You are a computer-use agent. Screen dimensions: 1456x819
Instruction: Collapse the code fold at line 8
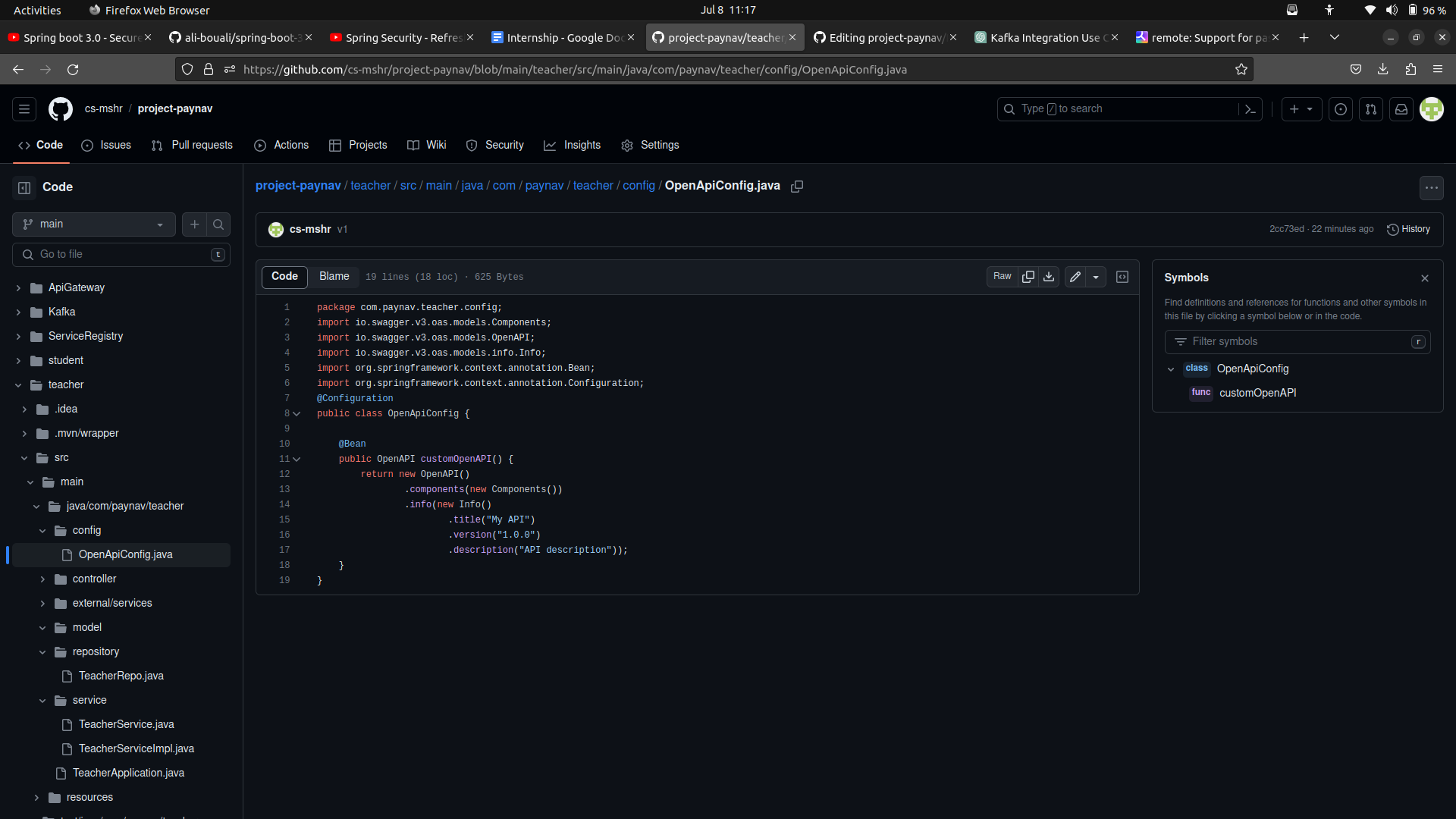click(x=297, y=413)
